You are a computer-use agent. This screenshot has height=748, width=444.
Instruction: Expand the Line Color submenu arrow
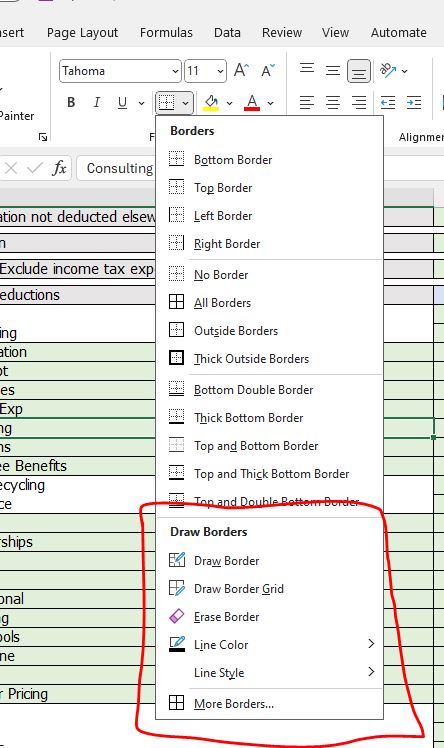coord(371,644)
